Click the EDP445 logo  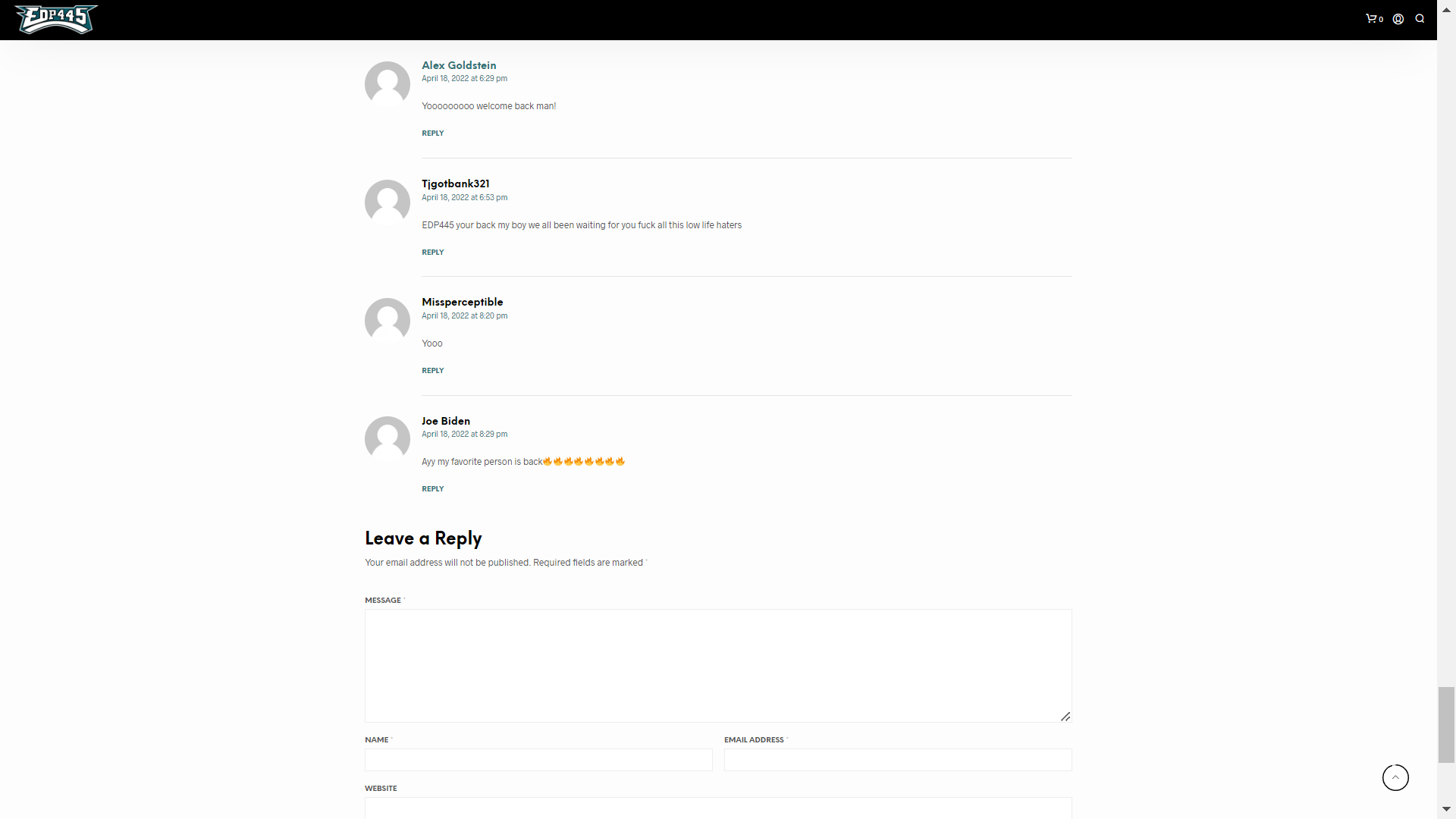click(x=57, y=20)
